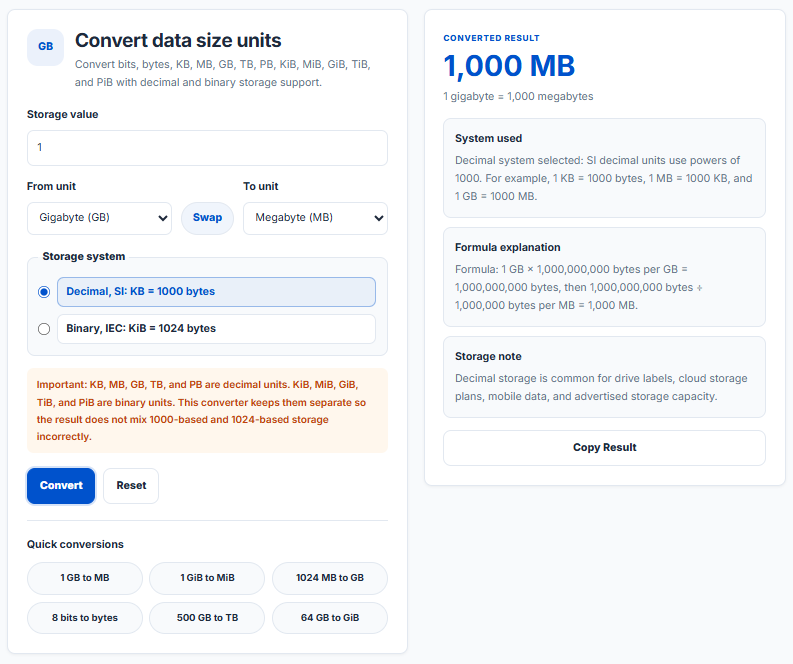Click '1 gigabyte = 1,000 megabytes' text
Screen dimensions: 793x664
tap(518, 97)
